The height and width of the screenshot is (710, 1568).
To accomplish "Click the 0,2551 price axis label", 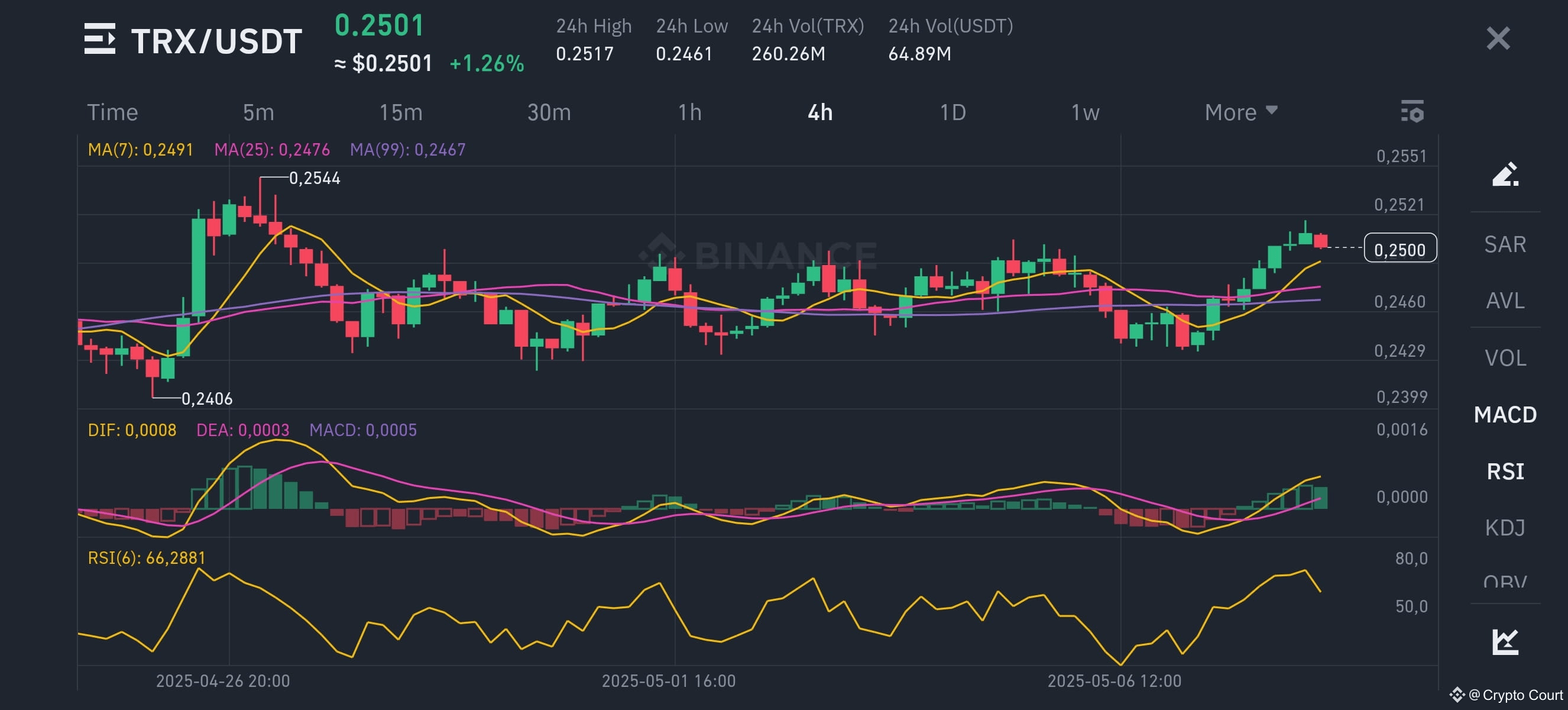I will pyautogui.click(x=1401, y=156).
